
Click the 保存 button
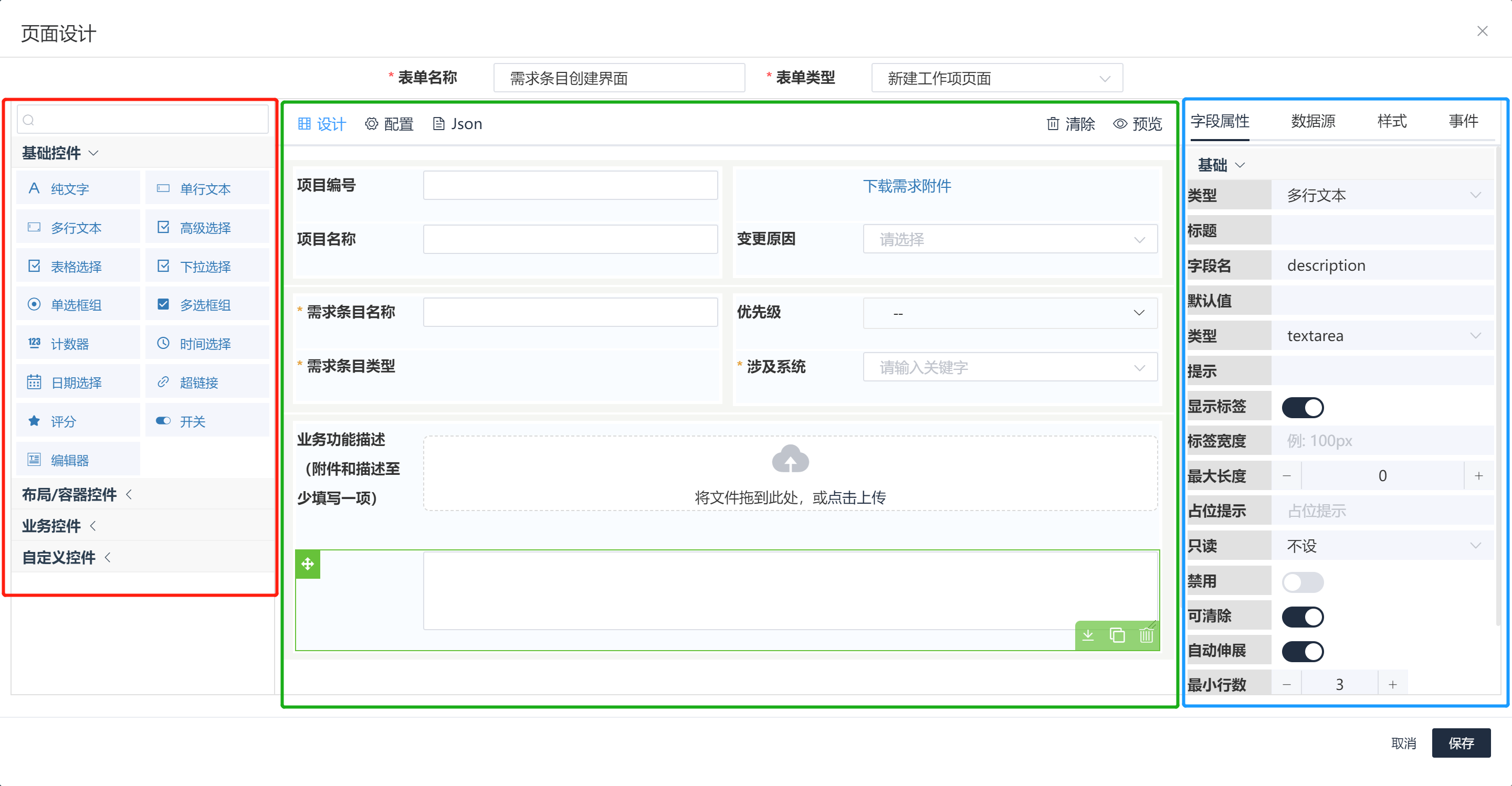tap(1461, 743)
